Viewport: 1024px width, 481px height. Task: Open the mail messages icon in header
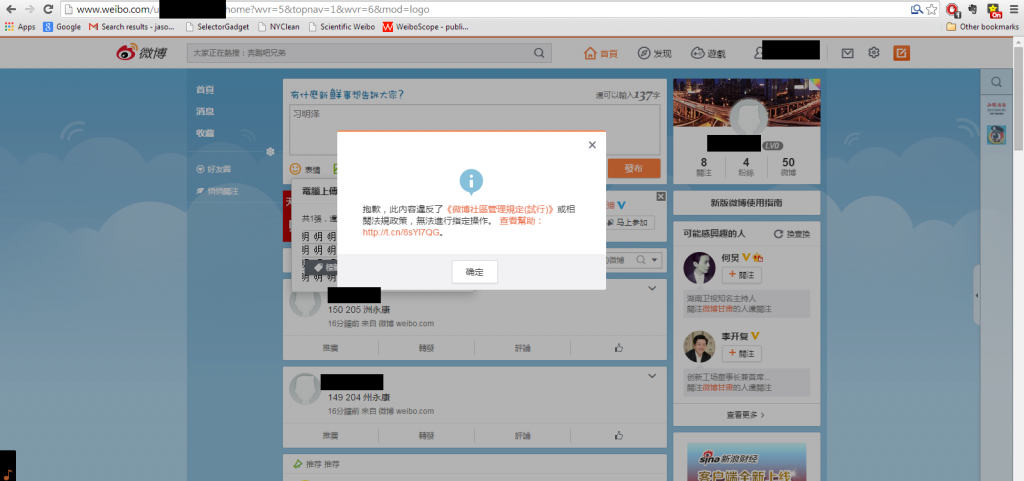848,52
